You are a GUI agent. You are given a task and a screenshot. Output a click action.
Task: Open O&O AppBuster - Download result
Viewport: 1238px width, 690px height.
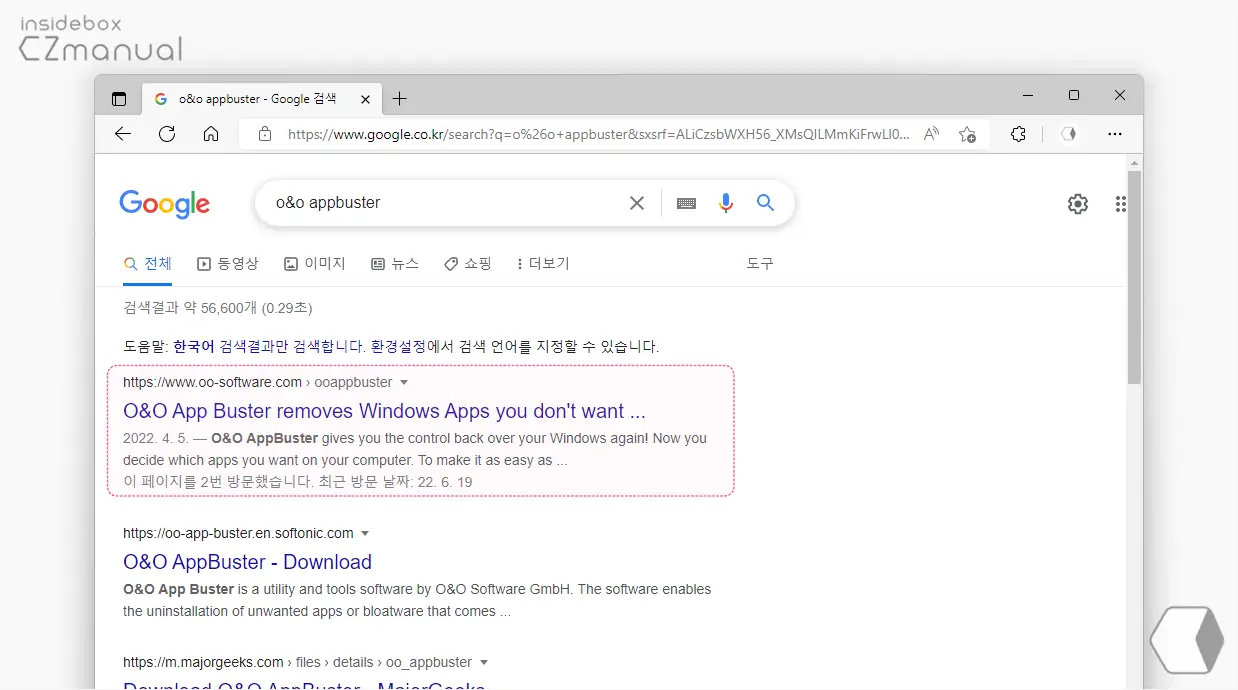click(x=247, y=562)
